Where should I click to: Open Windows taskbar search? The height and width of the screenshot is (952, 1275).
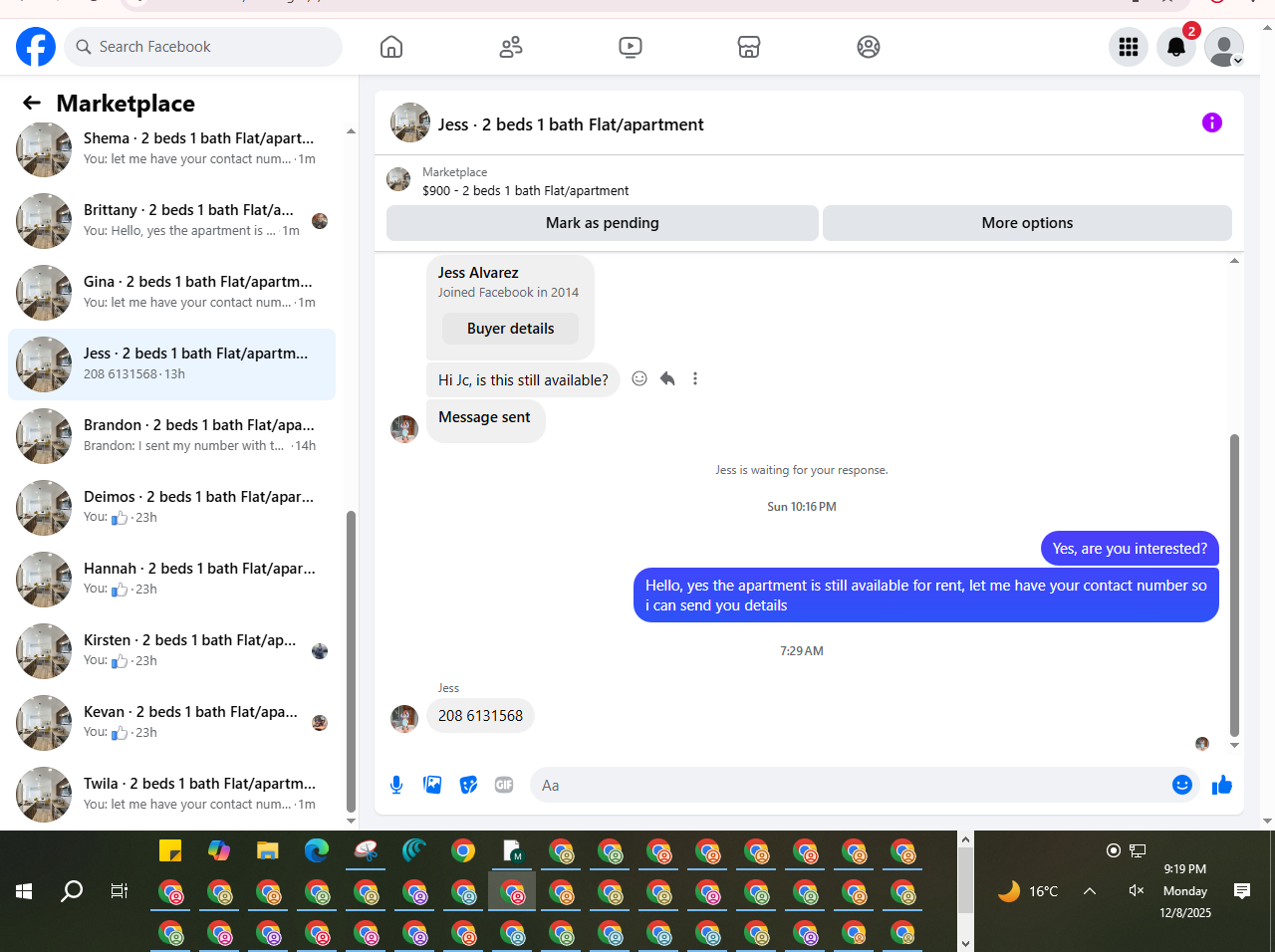[72, 891]
